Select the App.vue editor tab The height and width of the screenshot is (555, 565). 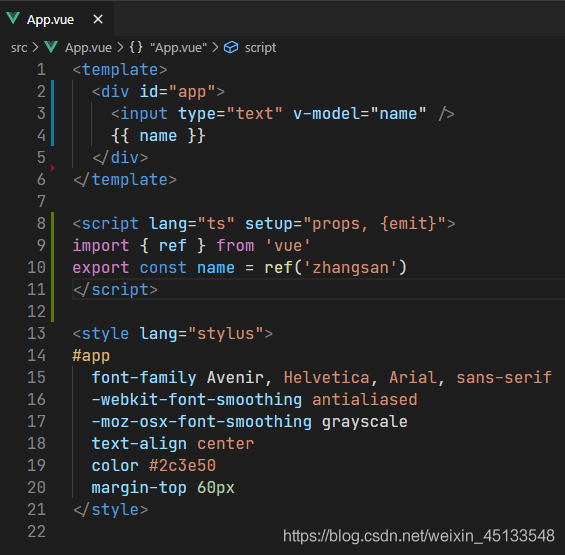click(x=57, y=19)
